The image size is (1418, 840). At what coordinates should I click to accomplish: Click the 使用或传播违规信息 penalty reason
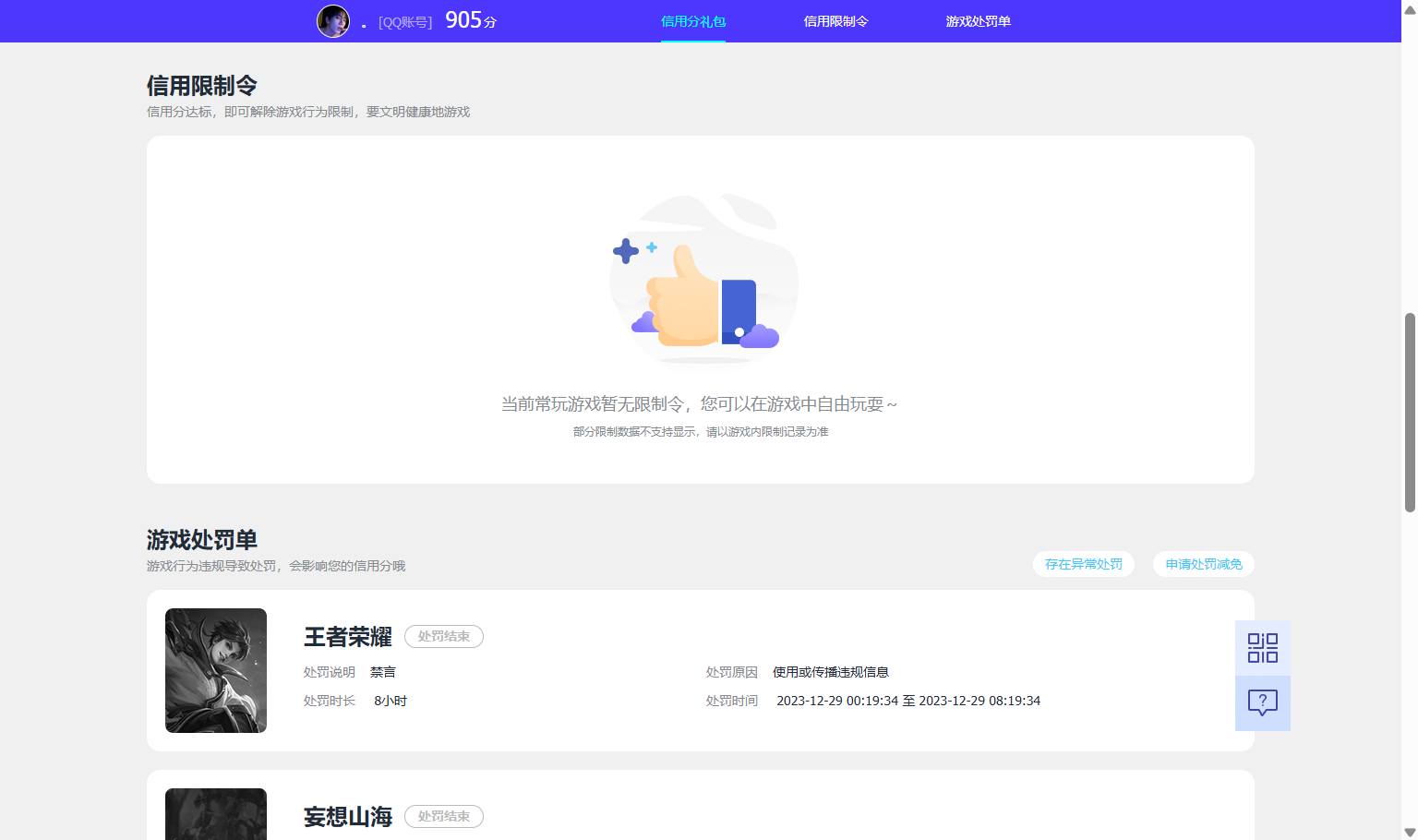[831, 672]
